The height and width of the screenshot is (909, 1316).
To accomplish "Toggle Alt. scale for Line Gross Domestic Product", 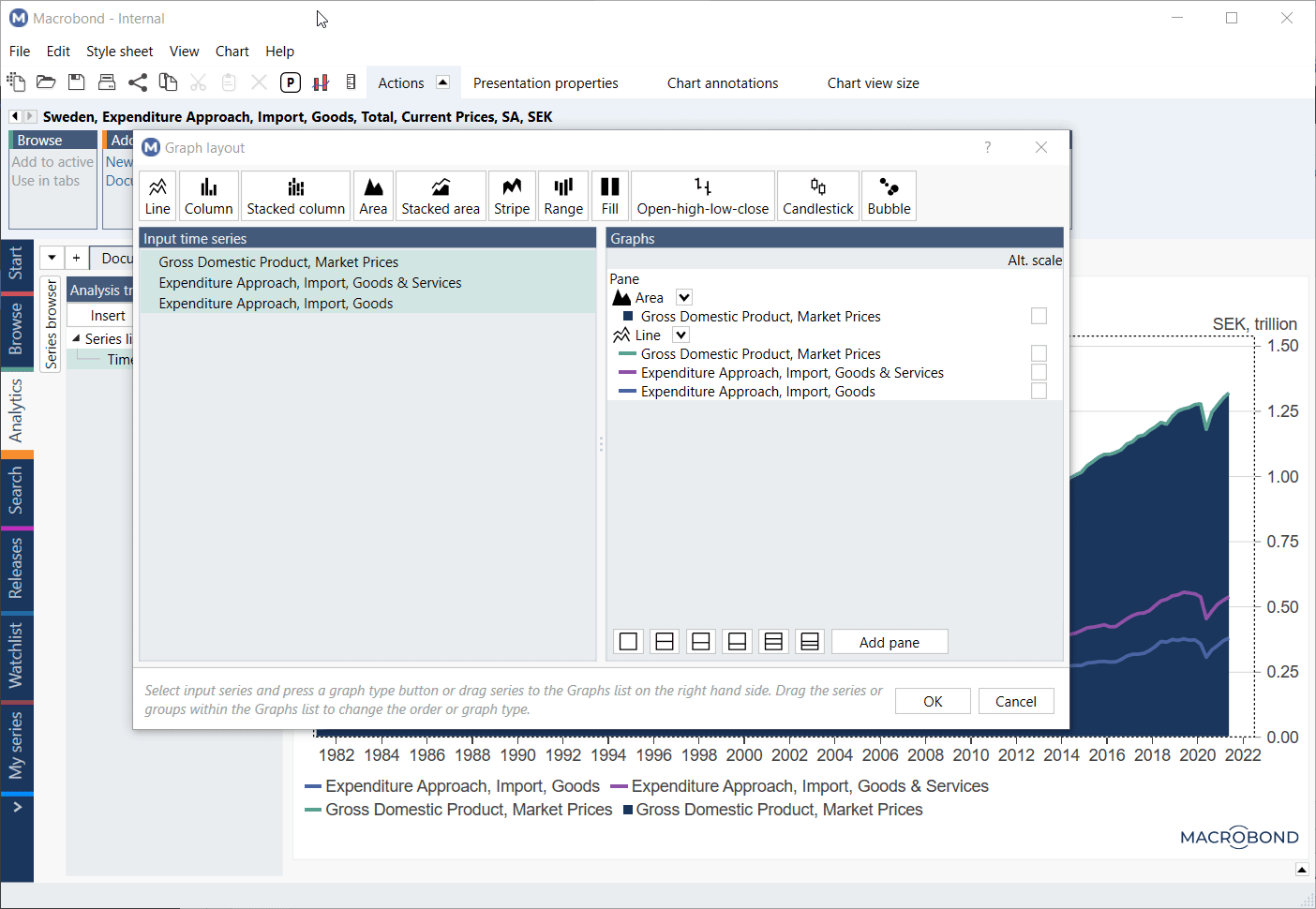I will [1039, 353].
